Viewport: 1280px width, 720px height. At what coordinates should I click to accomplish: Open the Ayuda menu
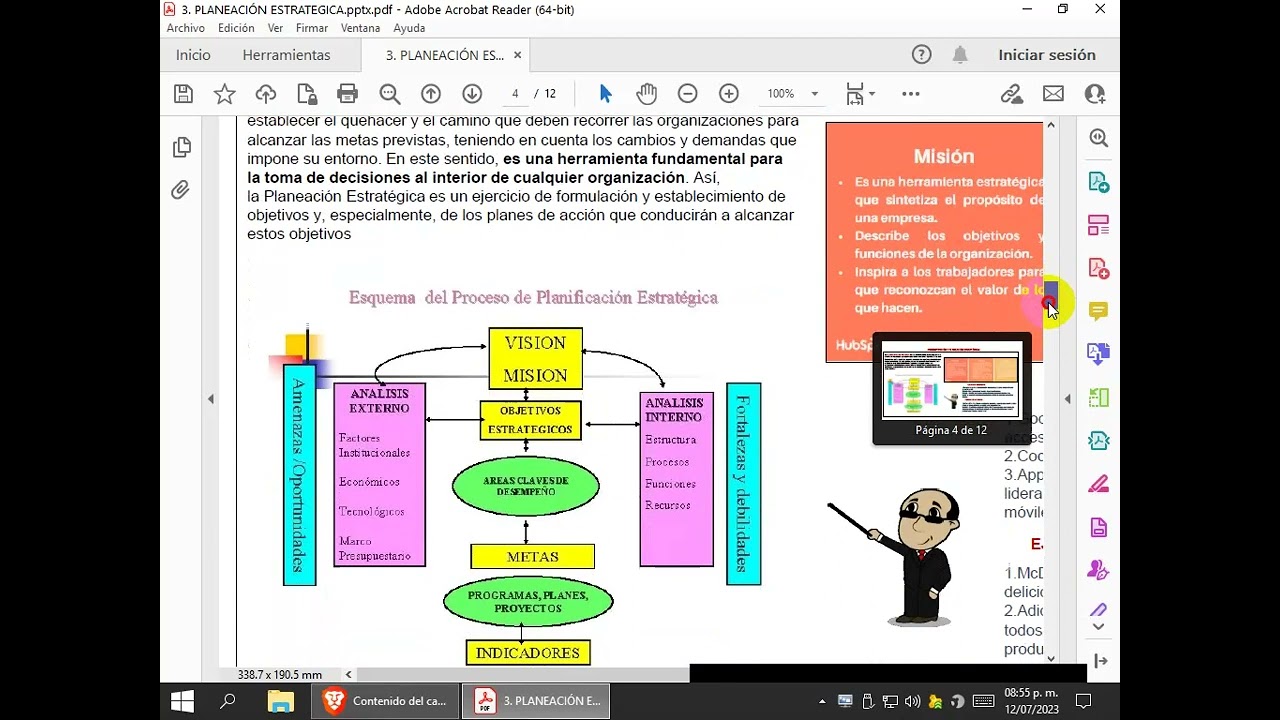(x=409, y=28)
